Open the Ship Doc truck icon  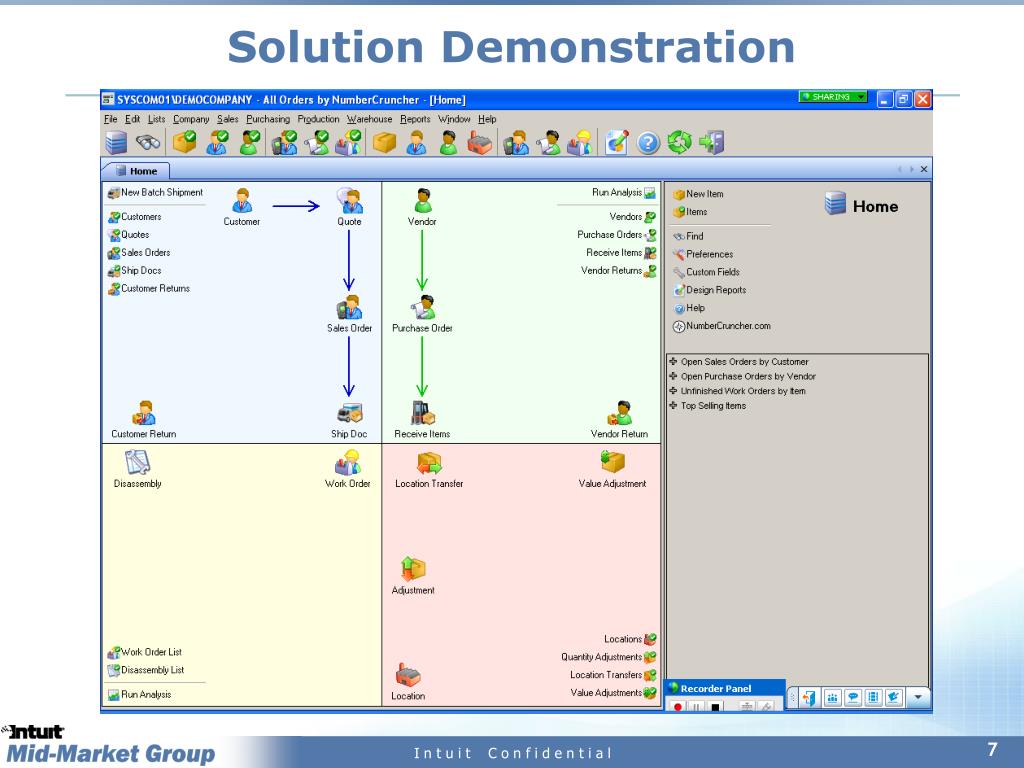tap(349, 413)
